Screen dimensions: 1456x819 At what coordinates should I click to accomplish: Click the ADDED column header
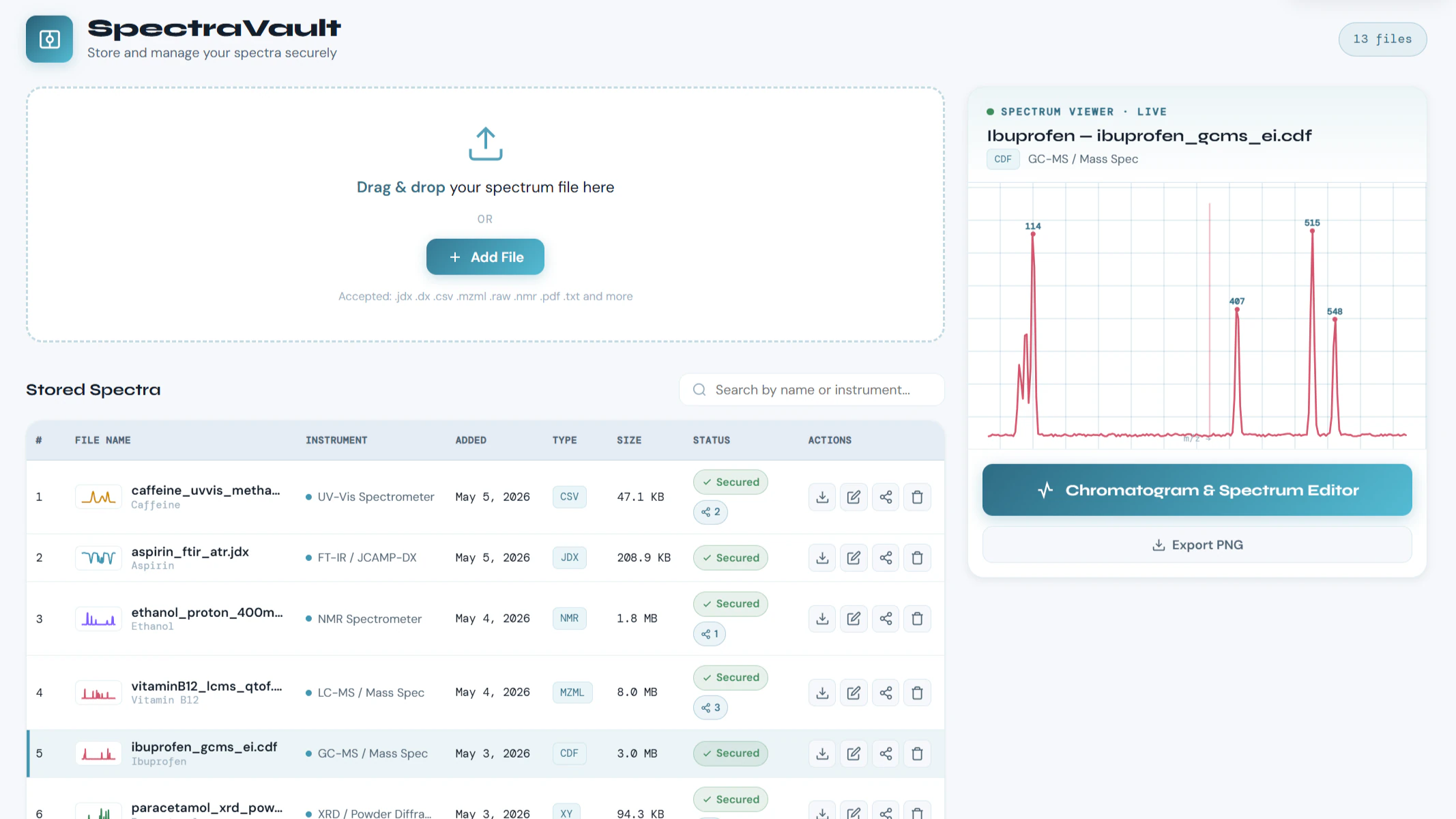tap(471, 440)
